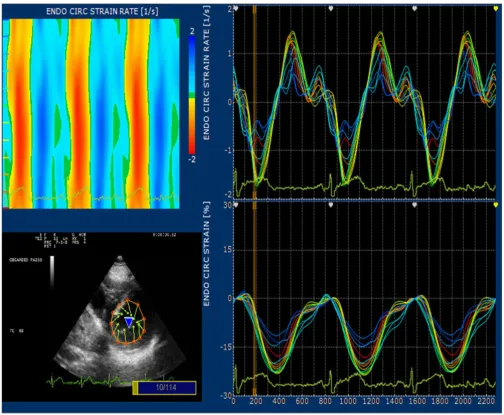
Task: Select white heart marker near 850 ms, circ strain graph
Action: 331,205
